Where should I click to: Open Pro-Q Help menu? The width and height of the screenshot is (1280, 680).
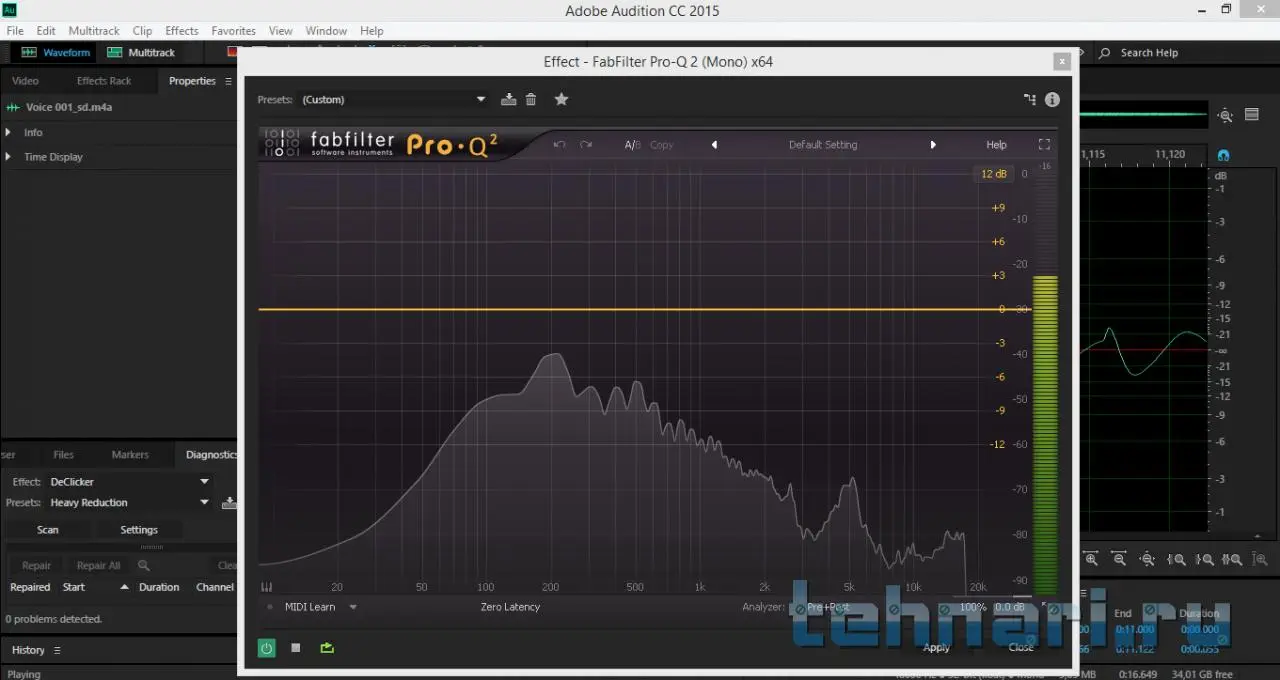[996, 145]
